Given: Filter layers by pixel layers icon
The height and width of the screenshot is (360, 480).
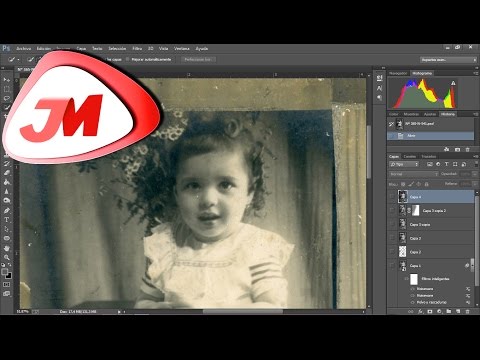Looking at the screenshot, I should (x=430, y=164).
